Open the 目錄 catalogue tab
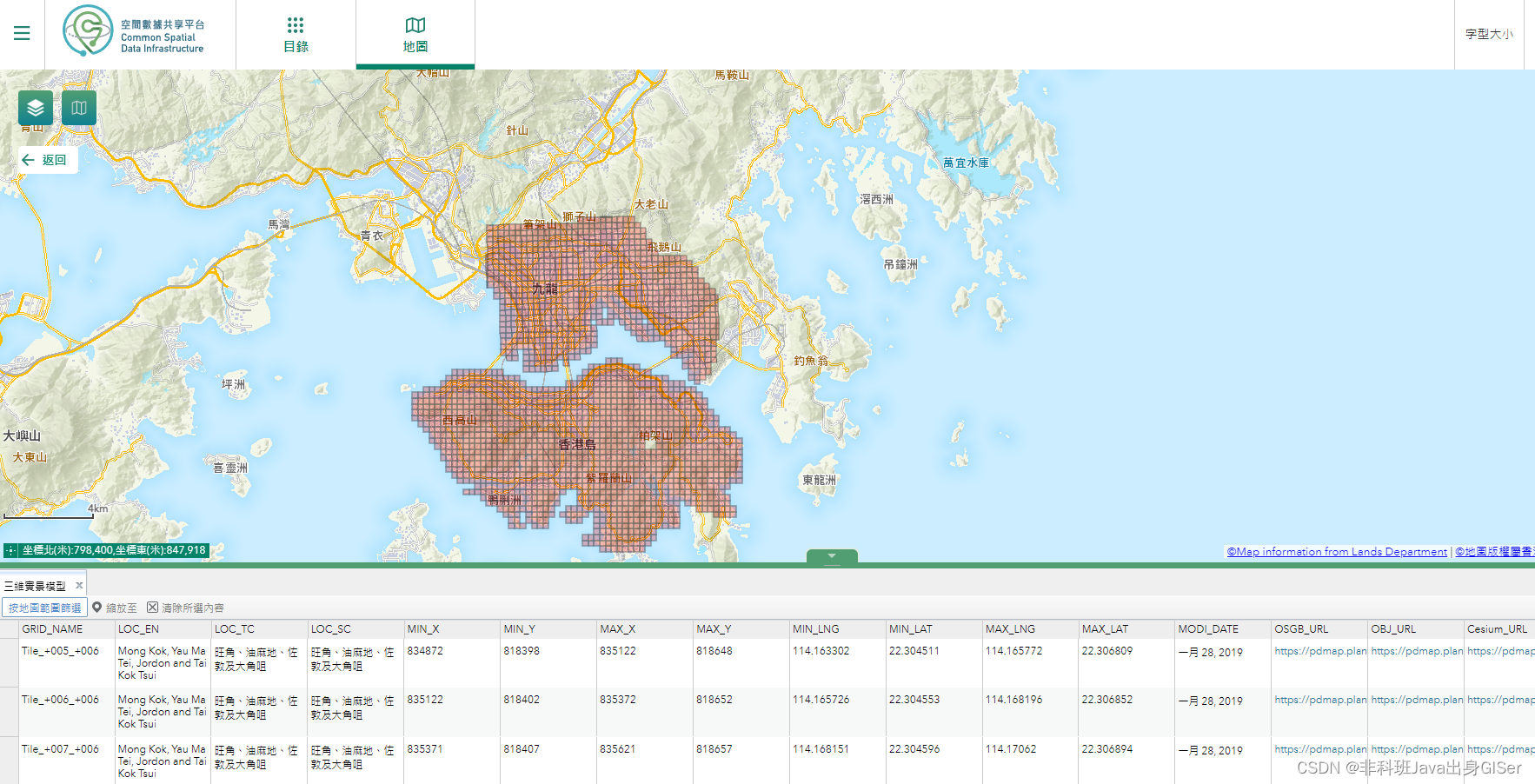 [x=296, y=35]
